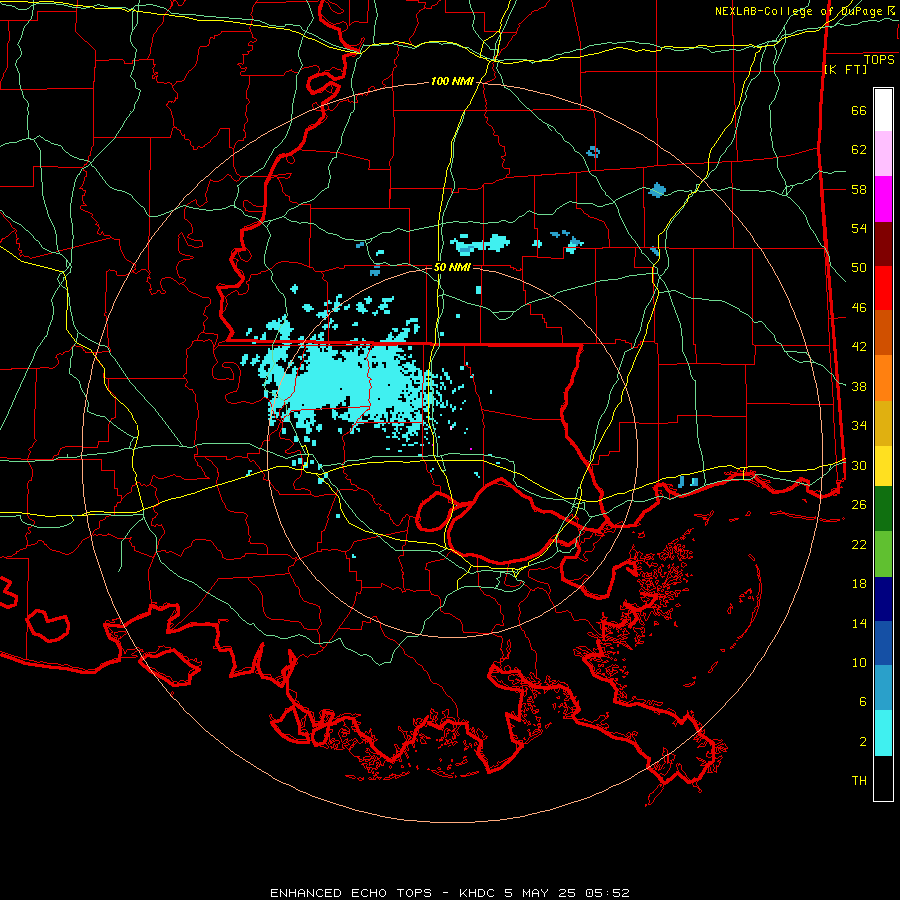Click the dark red legend swatch between 54 and 50
The width and height of the screenshot is (900, 900).
pyautogui.click(x=883, y=244)
